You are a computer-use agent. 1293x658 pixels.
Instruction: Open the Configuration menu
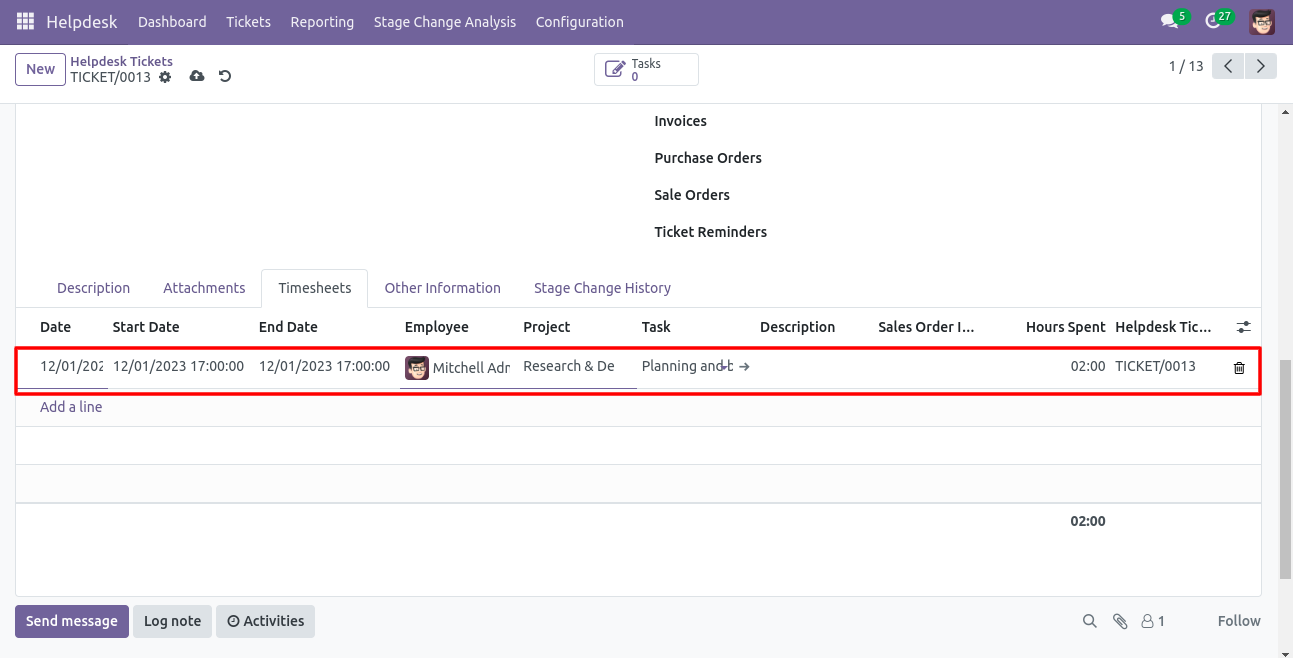click(x=579, y=21)
